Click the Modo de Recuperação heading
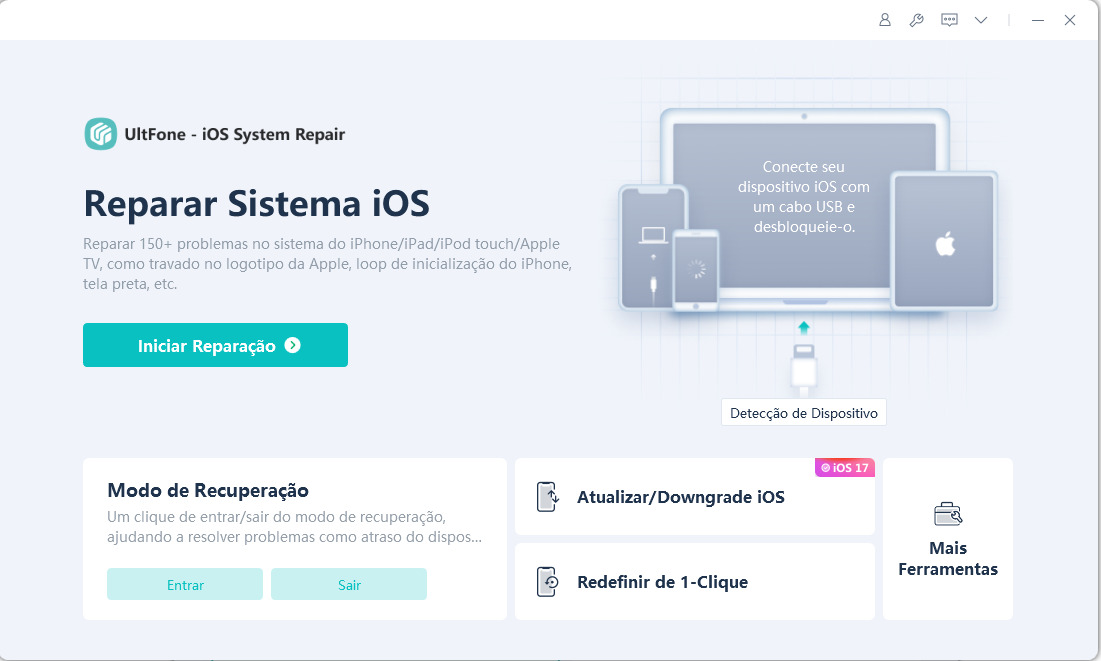This screenshot has height=661, width=1101. pos(208,490)
